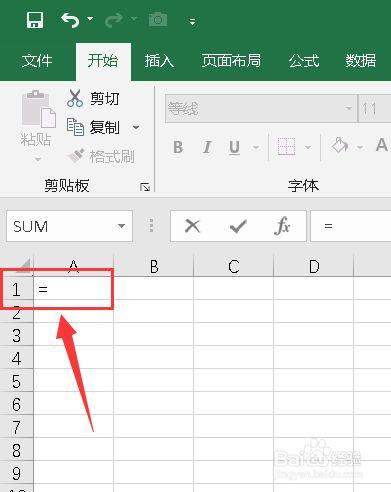Image resolution: width=391 pixels, height=492 pixels.
Task: Select column C header
Action: (x=234, y=266)
